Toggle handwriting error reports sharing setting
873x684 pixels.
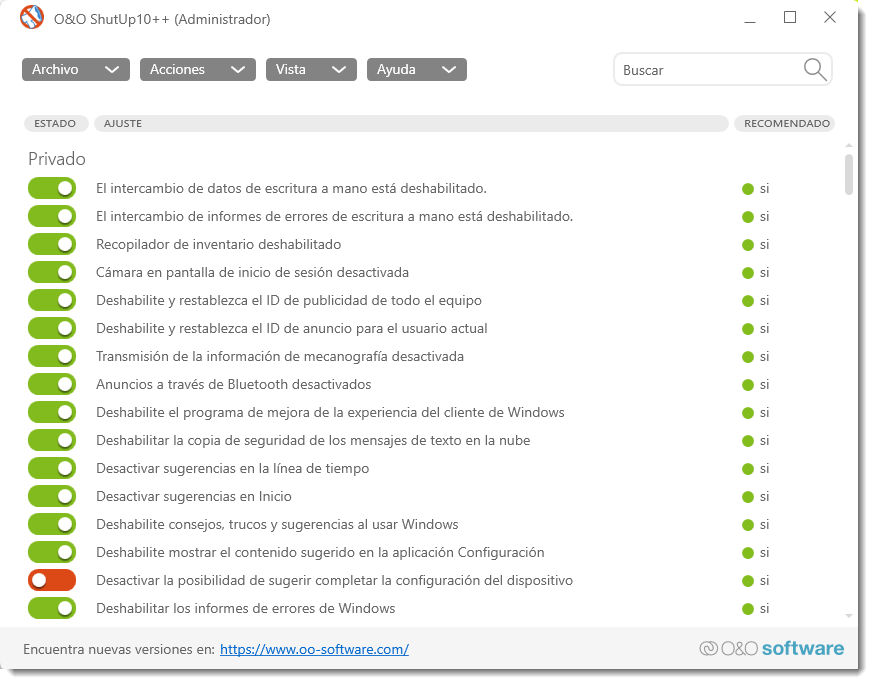52,216
